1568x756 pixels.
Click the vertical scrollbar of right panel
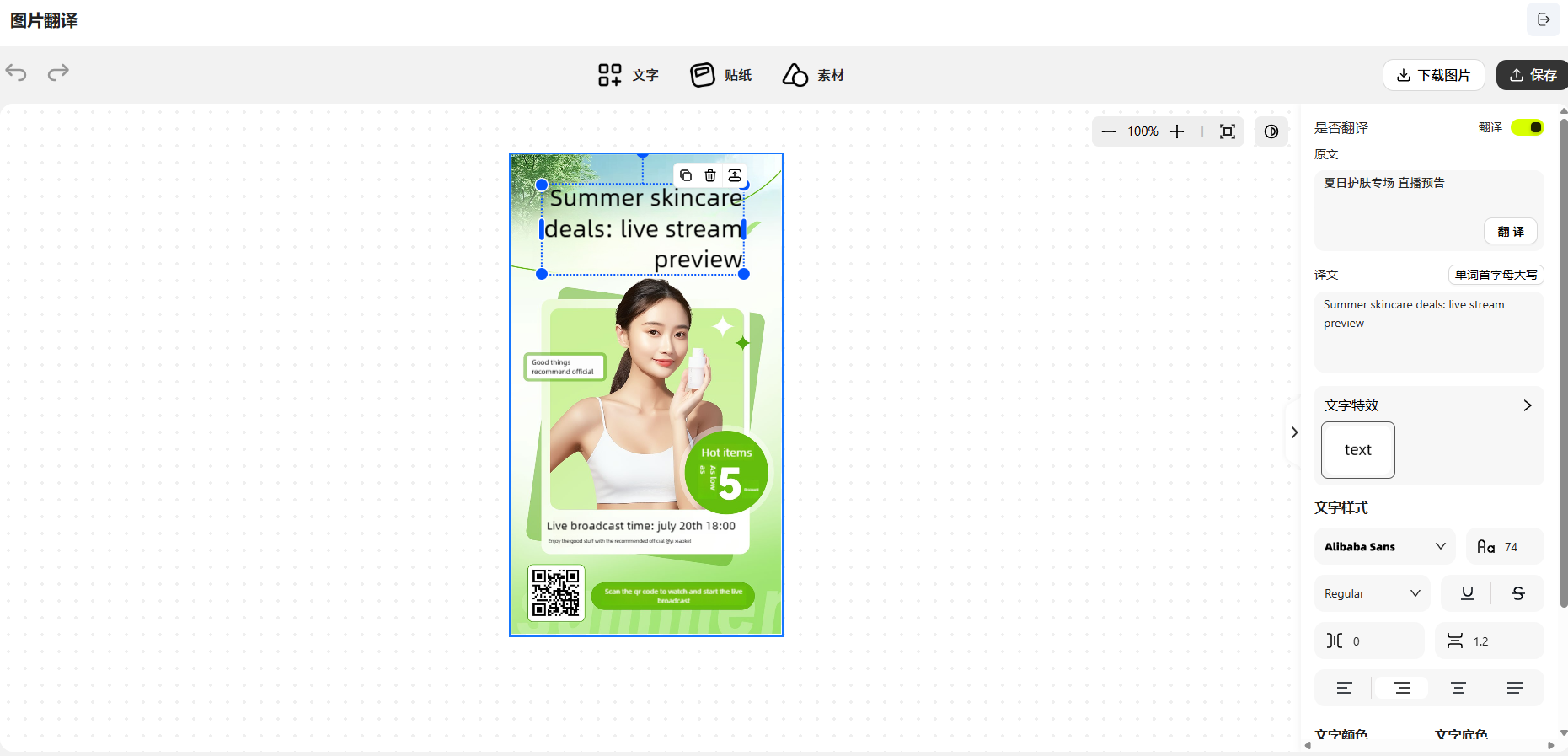click(1563, 362)
